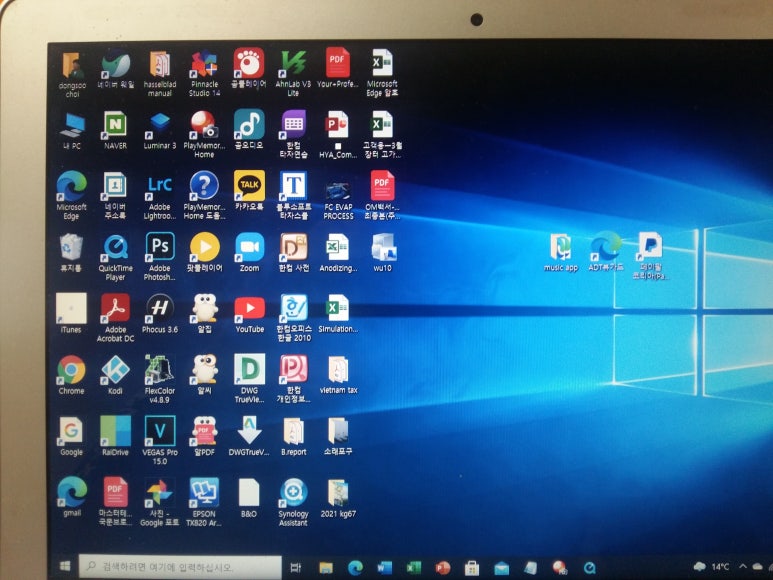This screenshot has height=580, width=773.
Task: Open Synology Assistant shortcut
Action: pos(293,502)
